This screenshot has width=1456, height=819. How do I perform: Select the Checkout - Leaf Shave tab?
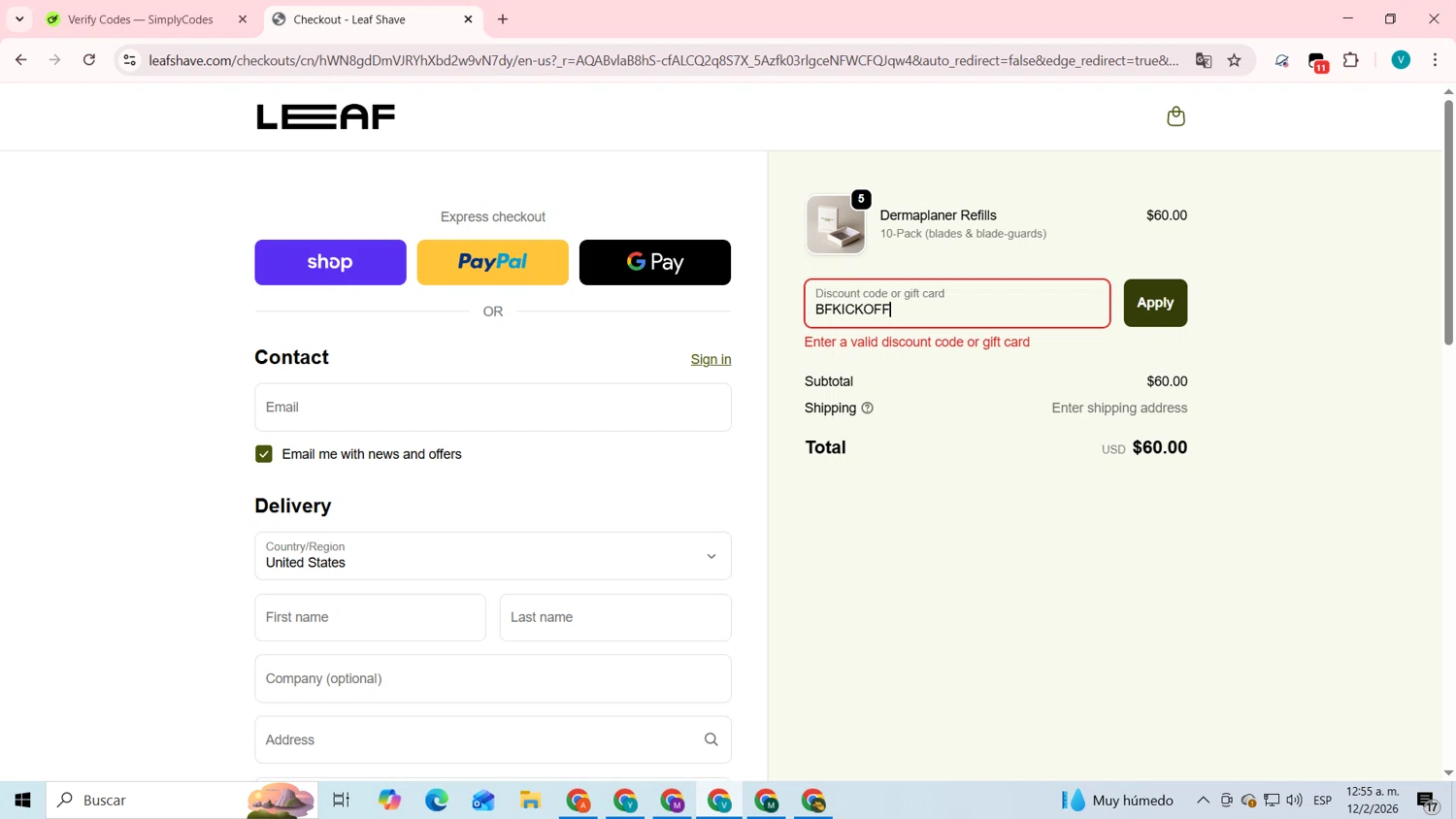point(349,19)
